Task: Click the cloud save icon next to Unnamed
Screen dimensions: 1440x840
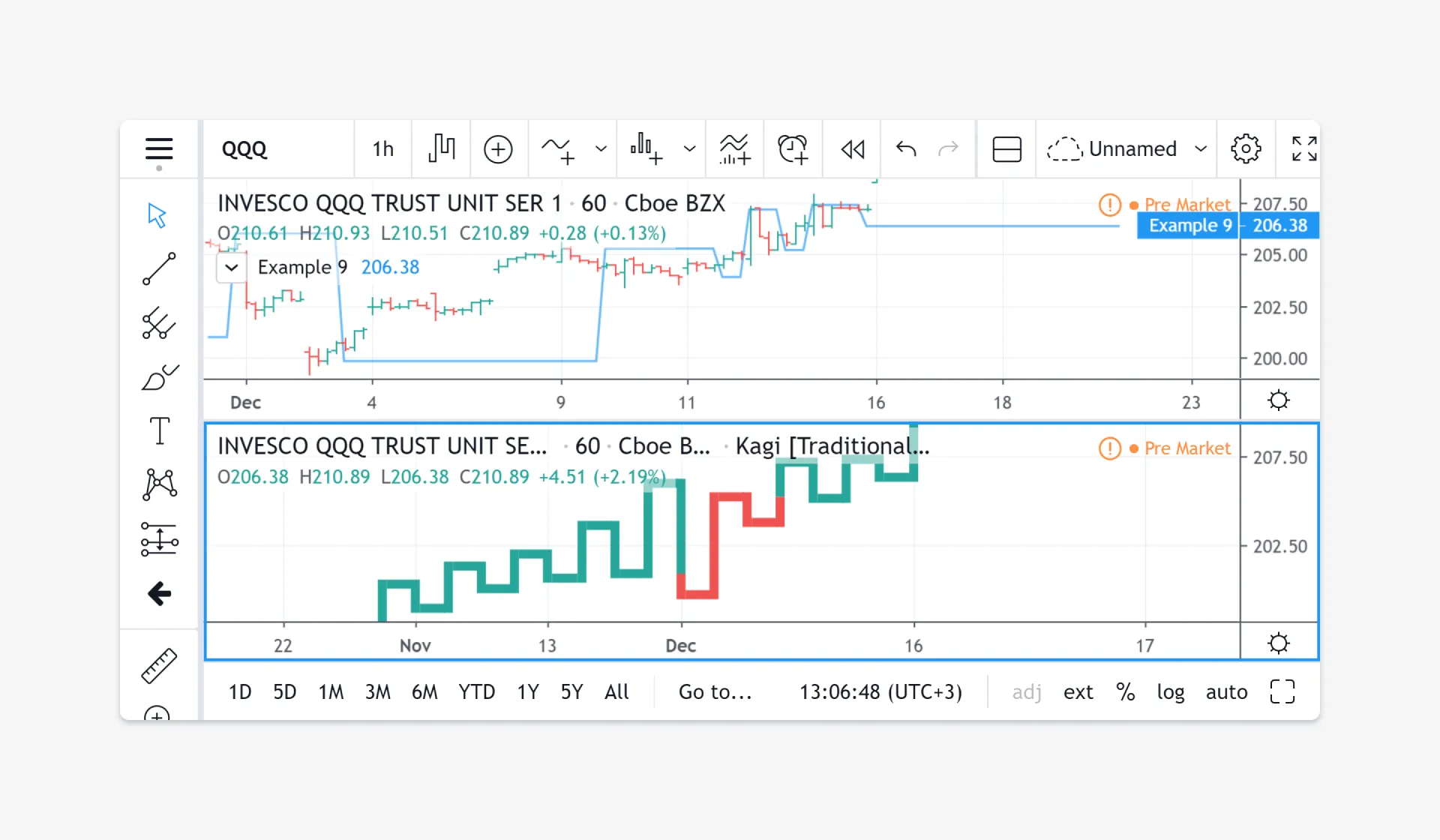Action: click(x=1064, y=148)
